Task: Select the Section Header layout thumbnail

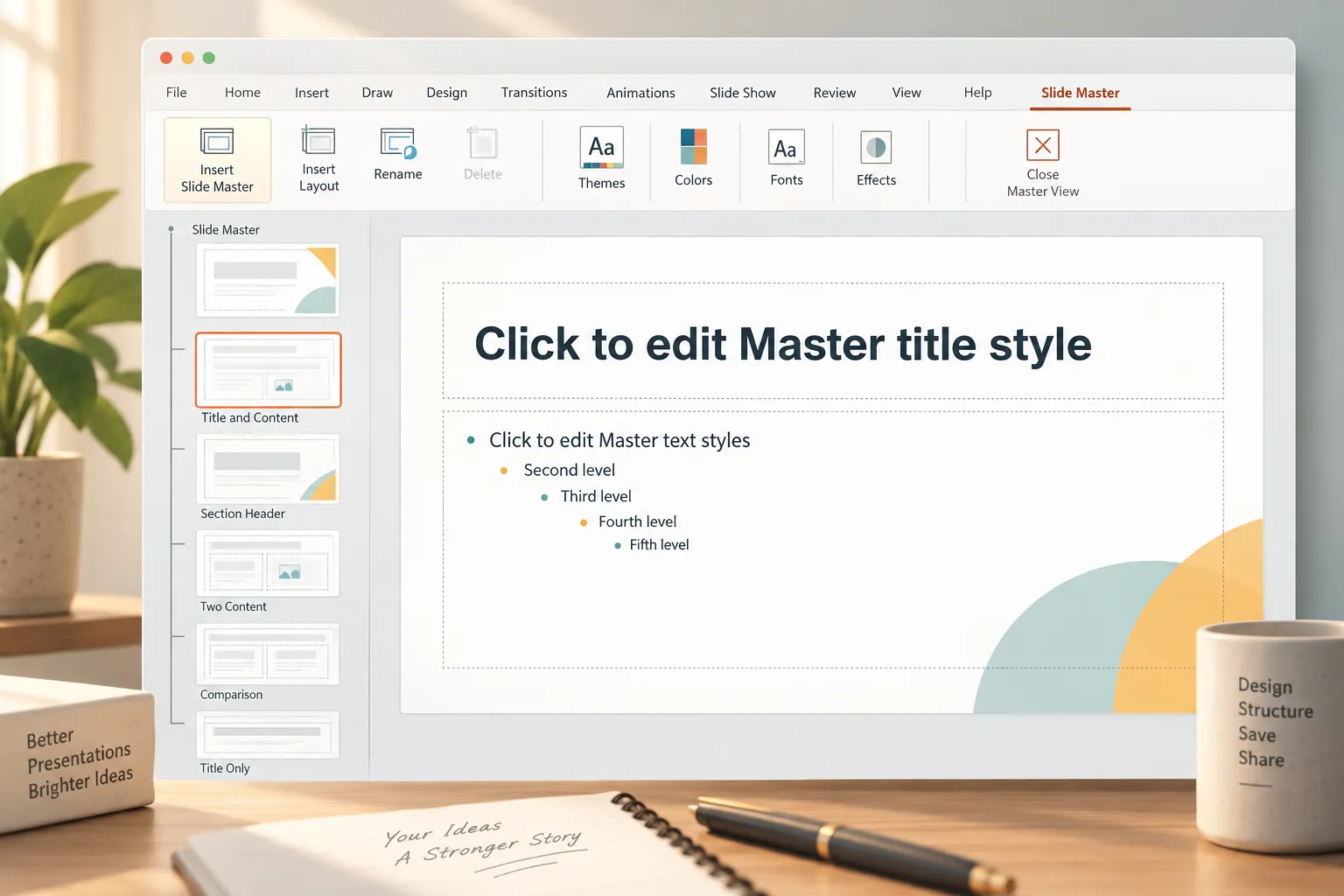Action: 268,469
